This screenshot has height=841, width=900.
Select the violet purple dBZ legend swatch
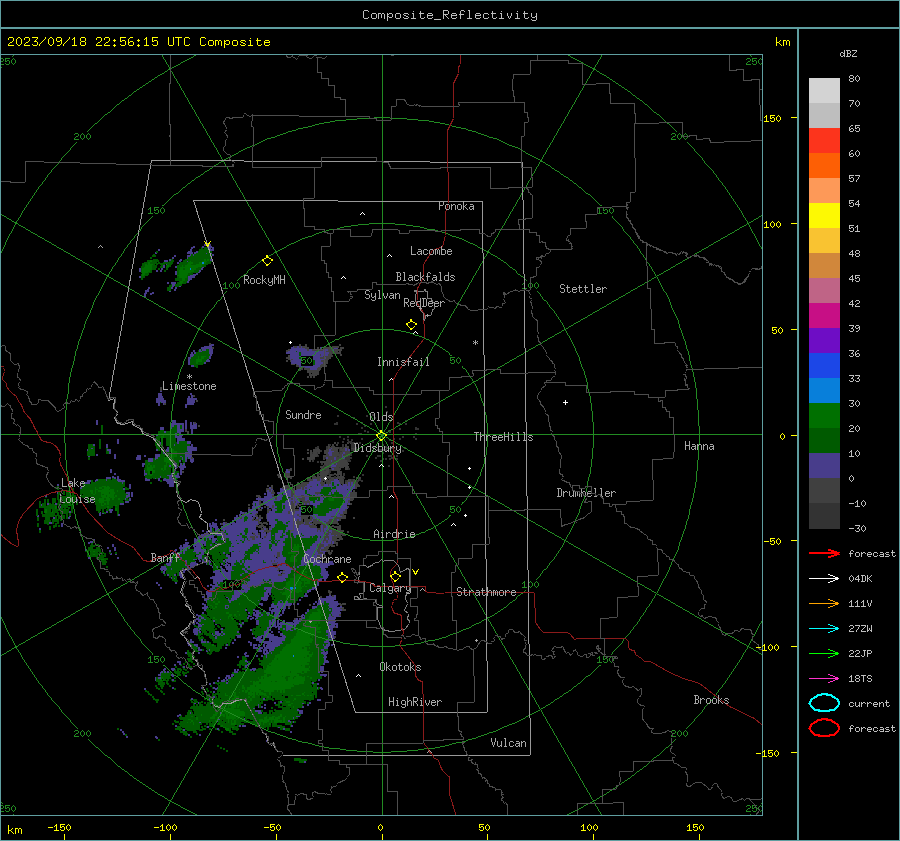point(824,340)
